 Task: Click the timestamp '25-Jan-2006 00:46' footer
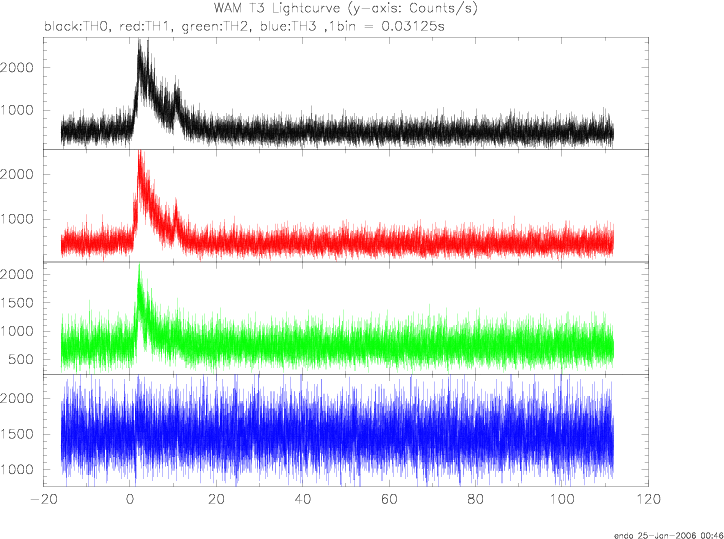click(x=681, y=535)
